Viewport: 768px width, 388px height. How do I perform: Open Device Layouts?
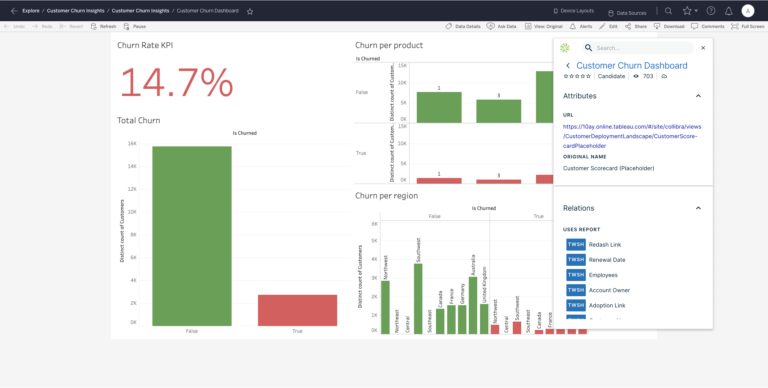(x=574, y=11)
